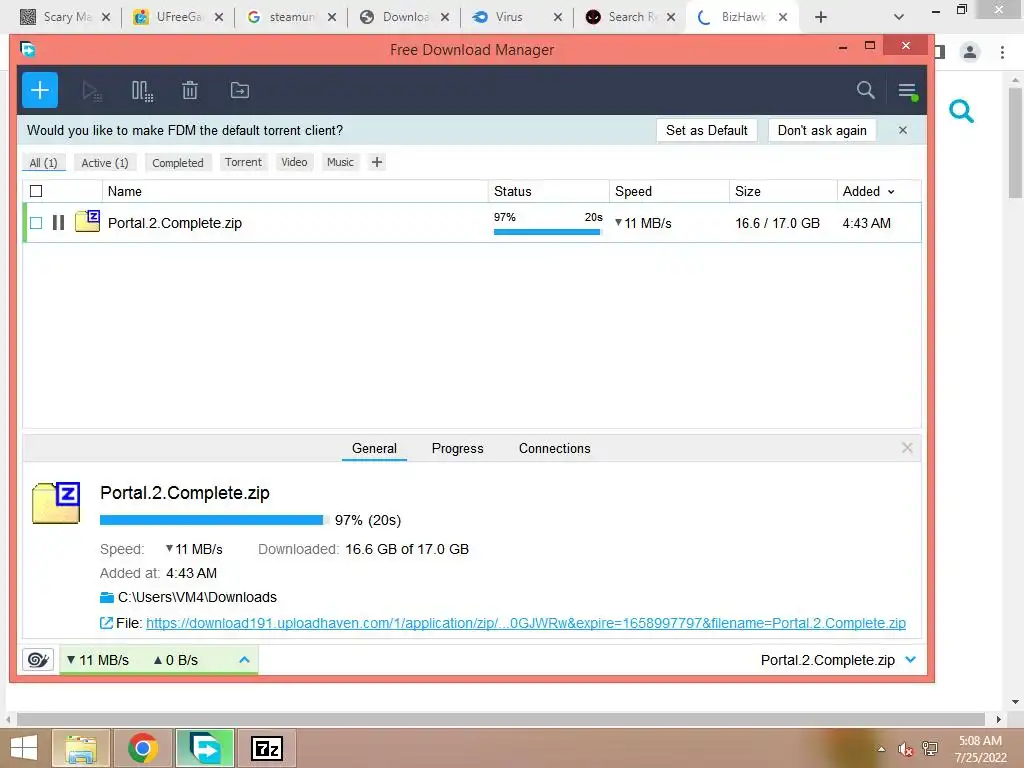The height and width of the screenshot is (768, 1024).
Task: Open Chrome profile avatar icon
Action: coord(970,52)
